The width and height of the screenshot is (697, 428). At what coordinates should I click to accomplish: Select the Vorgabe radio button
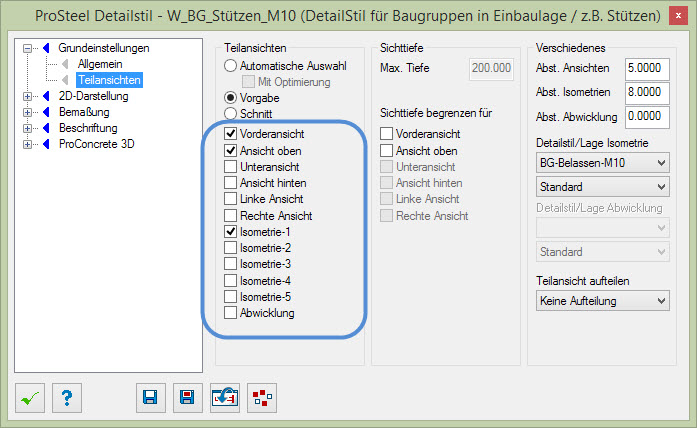(230, 98)
